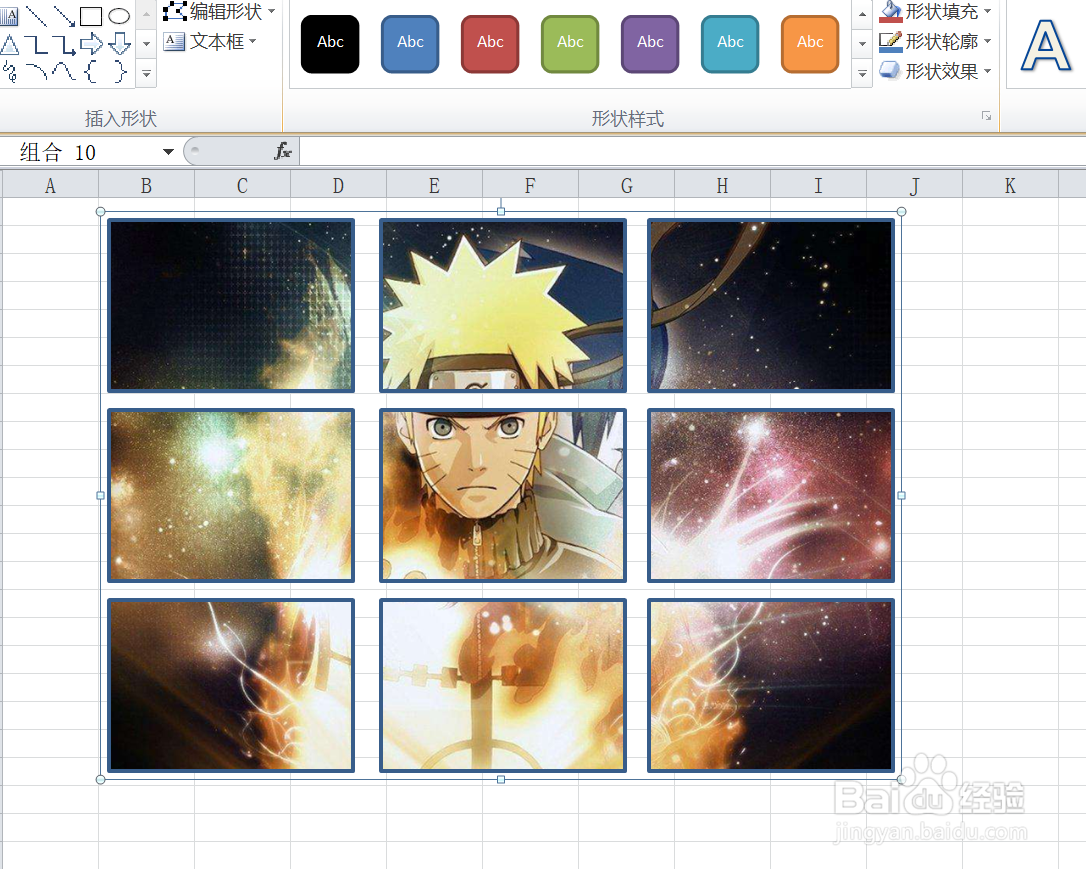Viewport: 1086px width, 869px height.
Task: Open the 形状轮廓 dropdown arrow
Action: 988,42
